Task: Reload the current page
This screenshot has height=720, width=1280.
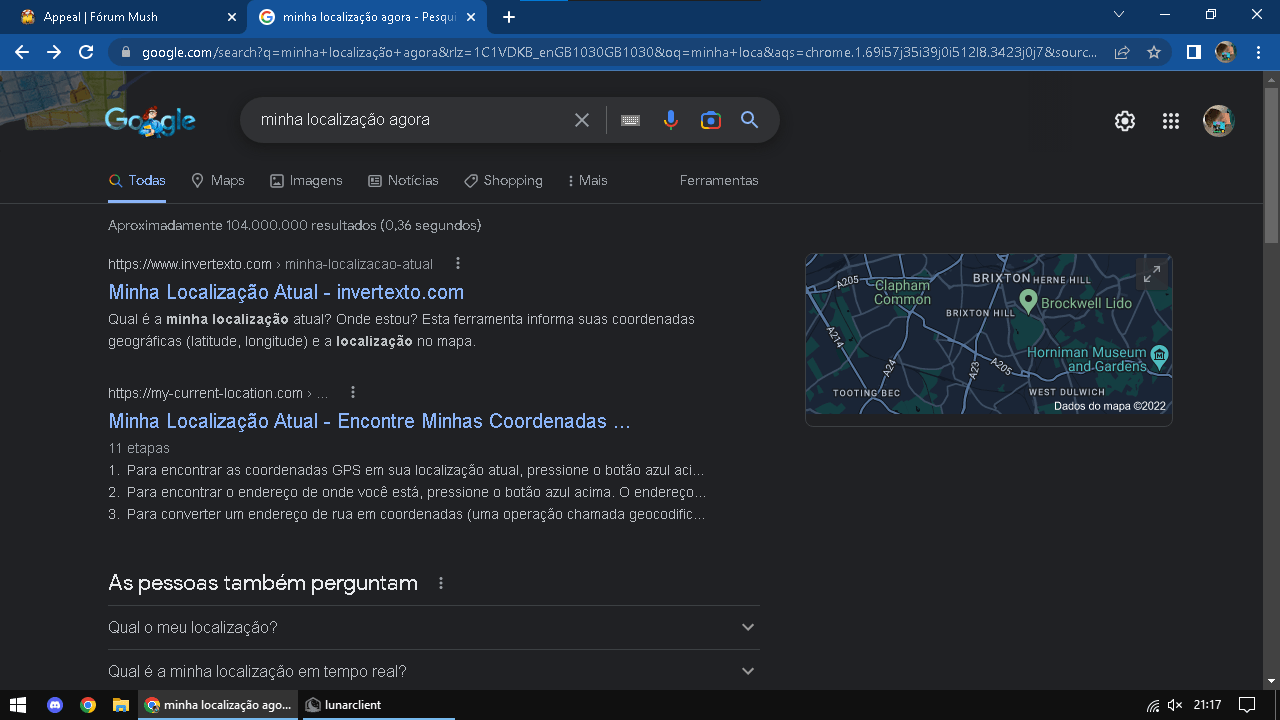Action: pos(86,52)
